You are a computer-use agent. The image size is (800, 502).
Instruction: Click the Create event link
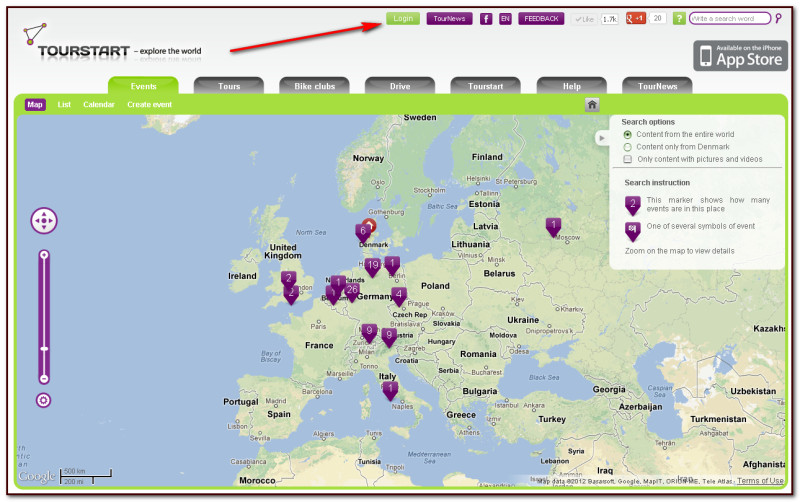click(149, 105)
